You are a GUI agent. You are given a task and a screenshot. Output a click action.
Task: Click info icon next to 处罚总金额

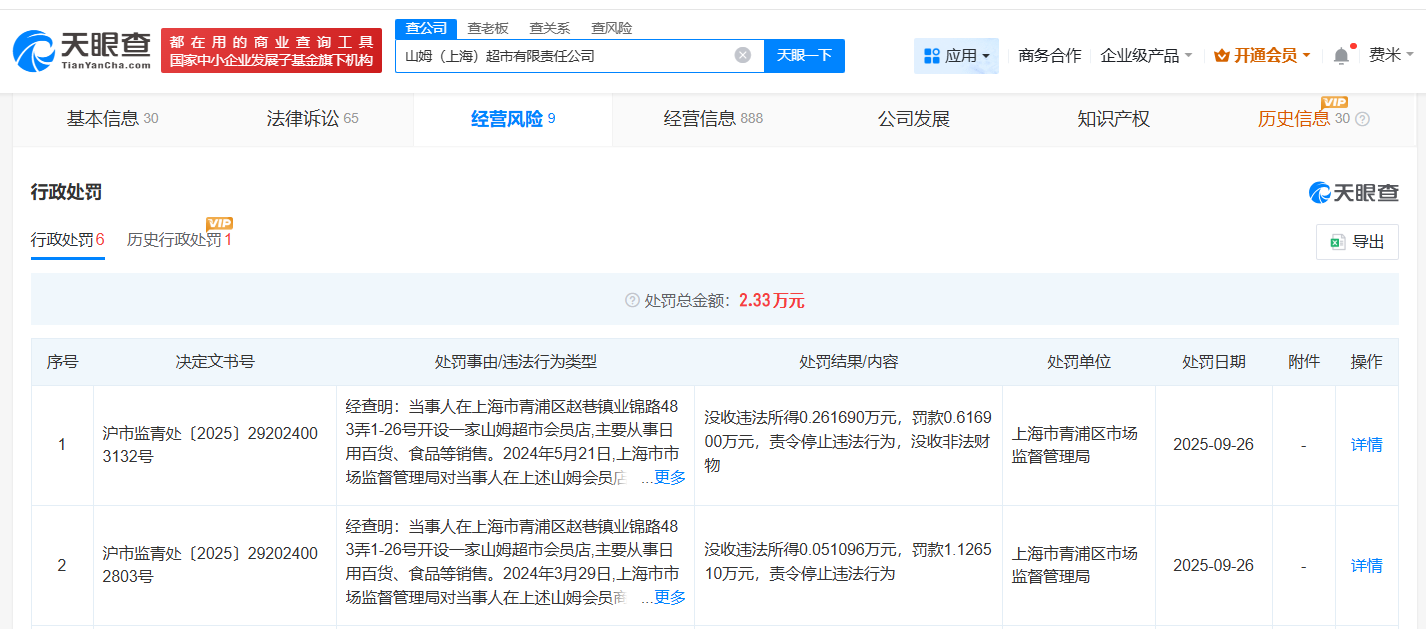point(632,300)
